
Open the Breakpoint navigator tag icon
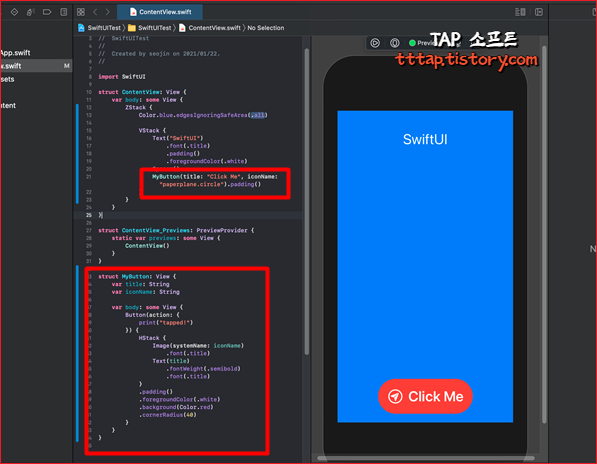point(47,12)
